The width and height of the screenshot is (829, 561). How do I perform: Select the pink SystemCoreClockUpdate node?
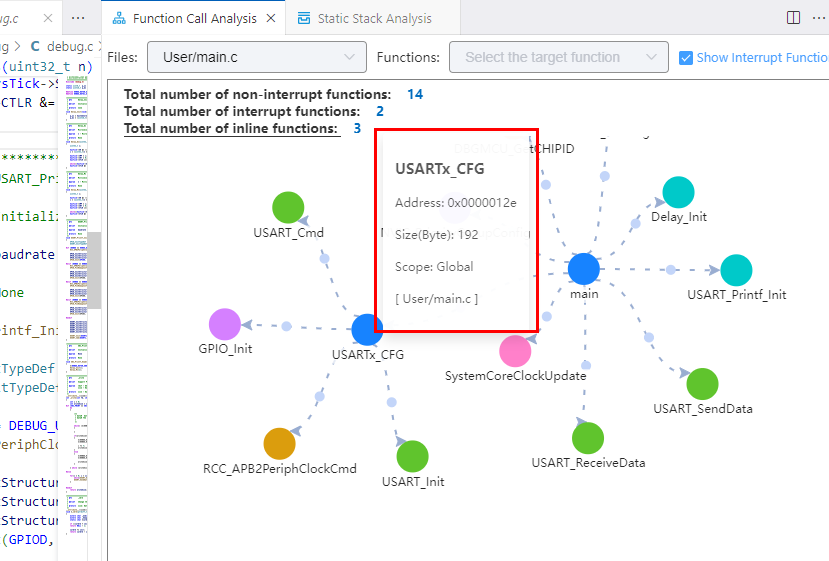(515, 351)
